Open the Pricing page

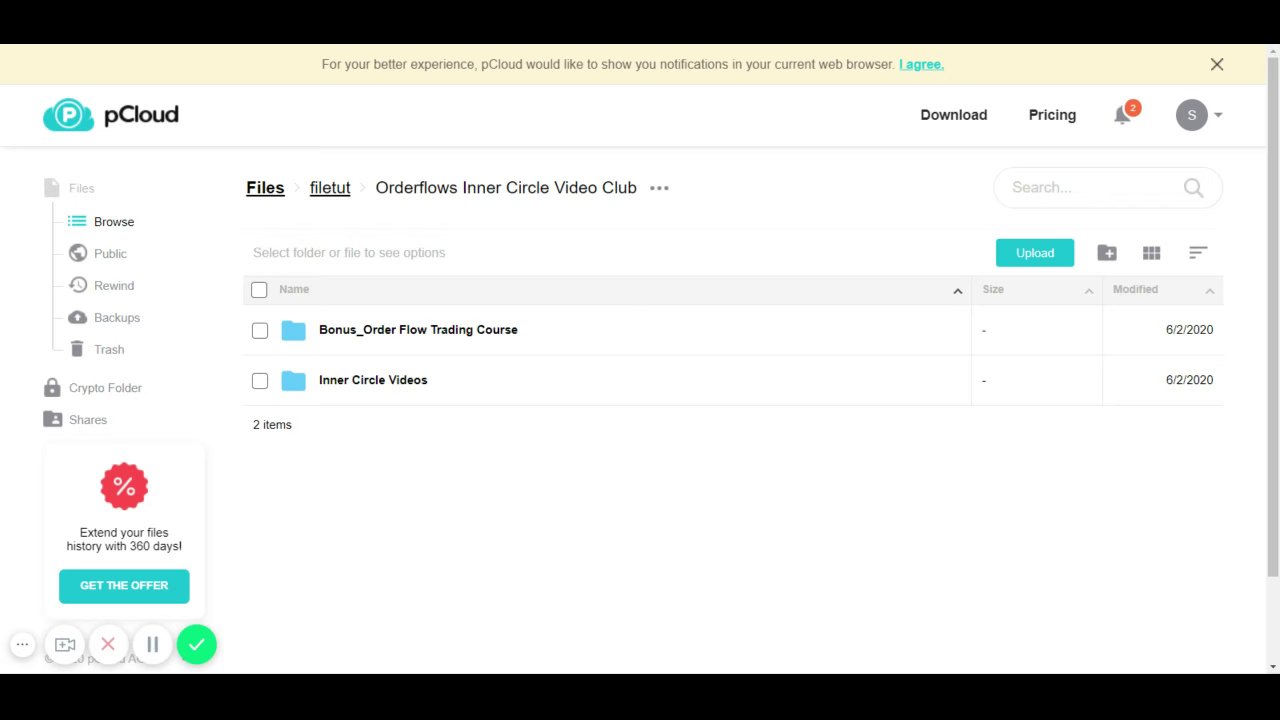click(x=1052, y=115)
